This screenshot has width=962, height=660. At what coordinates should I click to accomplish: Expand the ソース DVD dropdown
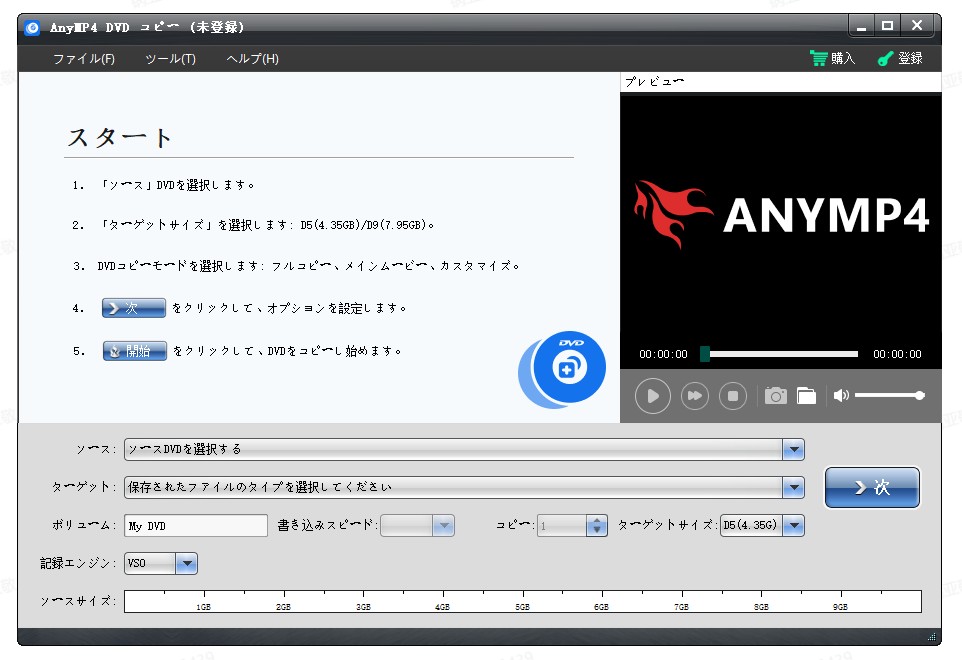(x=793, y=450)
